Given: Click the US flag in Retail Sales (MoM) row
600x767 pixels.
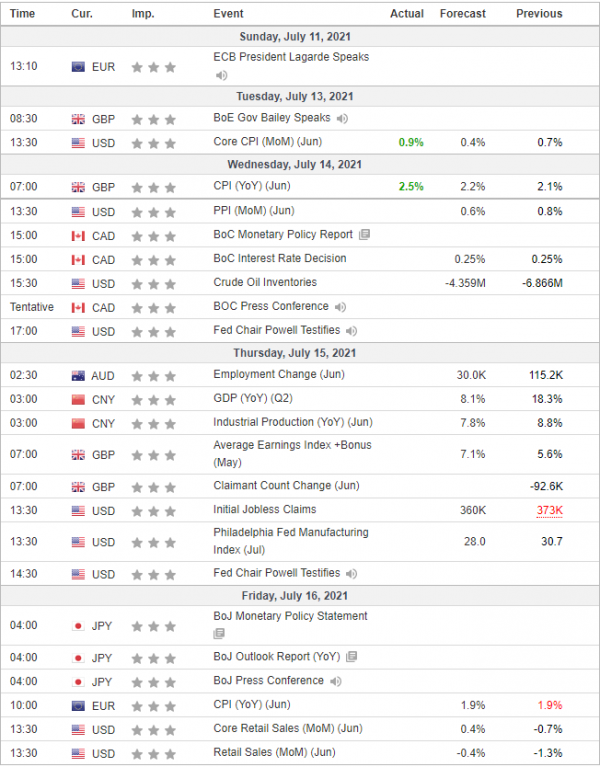Looking at the screenshot, I should tap(78, 754).
